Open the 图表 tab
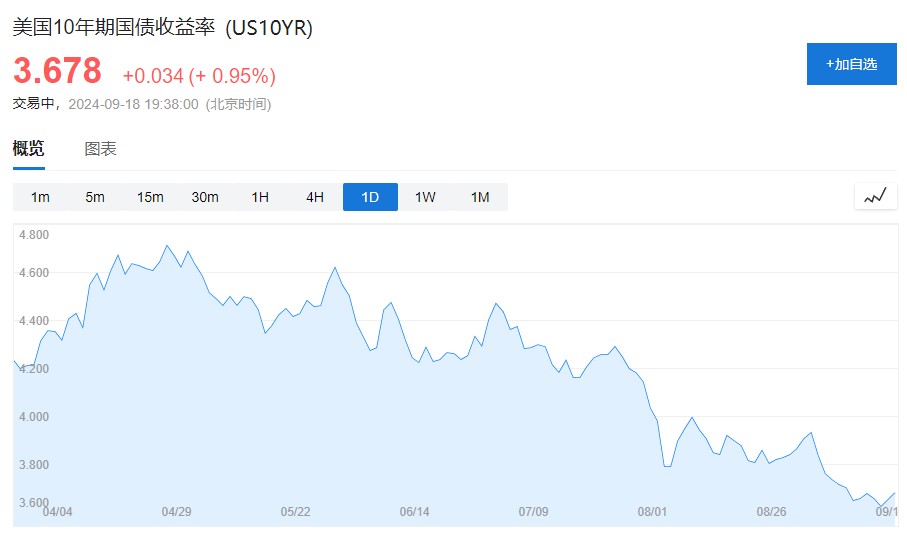Viewport: 907px width, 539px height. pos(100,149)
